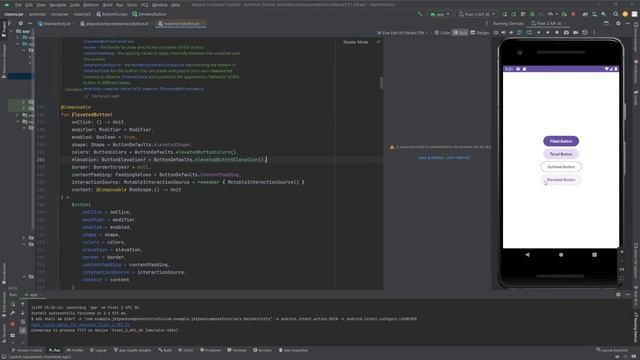Screen dimensions: 640x360
Task: Open the Problems tool window
Action: click(210, 350)
